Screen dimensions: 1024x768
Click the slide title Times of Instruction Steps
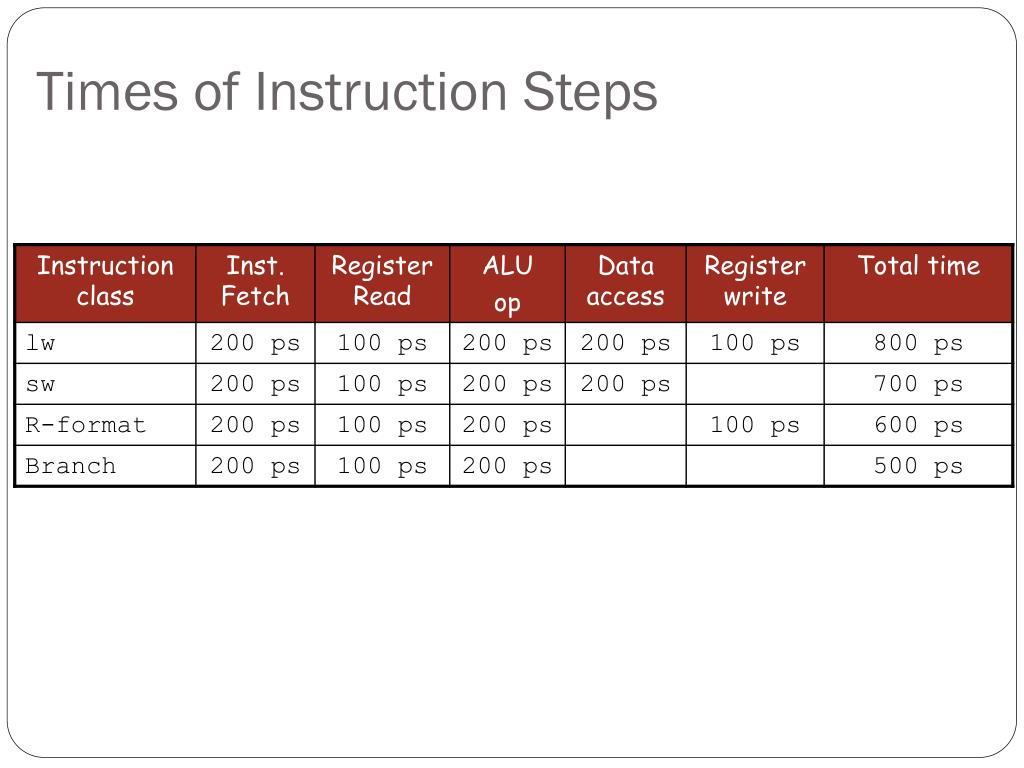point(346,93)
